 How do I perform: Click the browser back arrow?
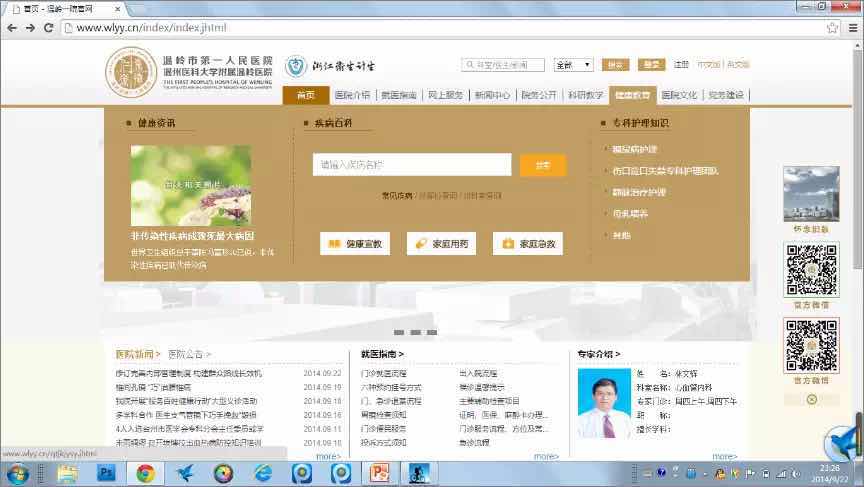[12, 28]
